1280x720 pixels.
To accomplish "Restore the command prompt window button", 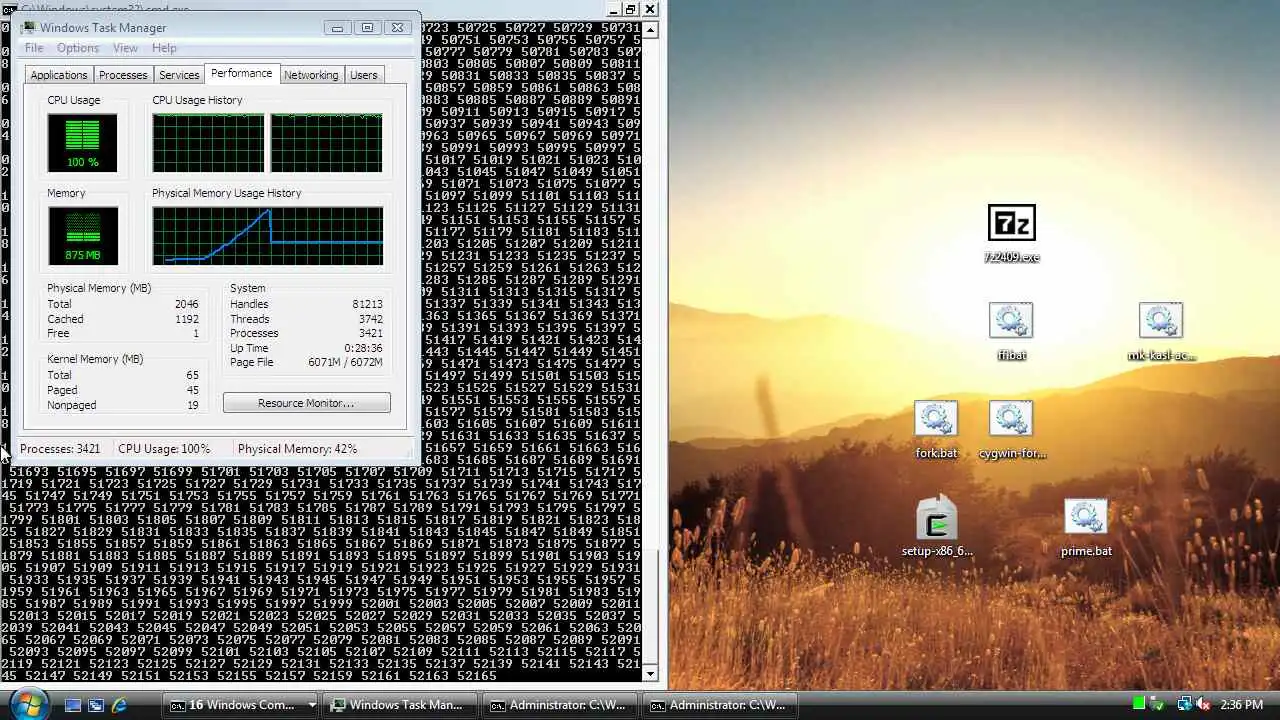I will click(x=631, y=9).
